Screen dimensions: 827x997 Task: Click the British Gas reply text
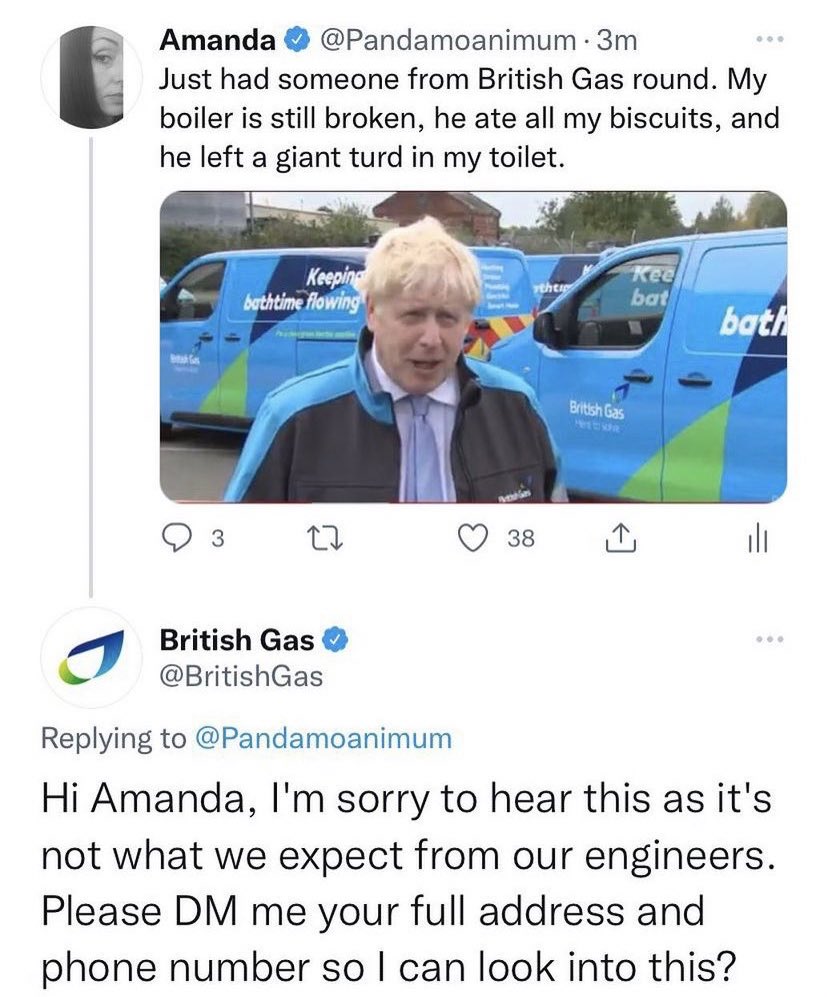[x=400, y=883]
